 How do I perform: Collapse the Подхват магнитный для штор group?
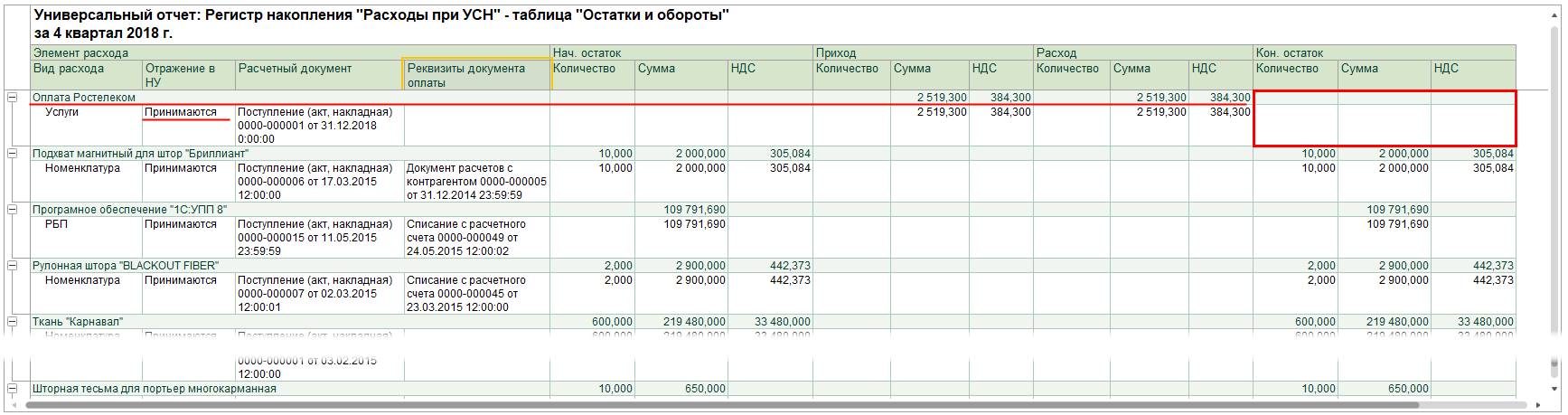point(13,153)
